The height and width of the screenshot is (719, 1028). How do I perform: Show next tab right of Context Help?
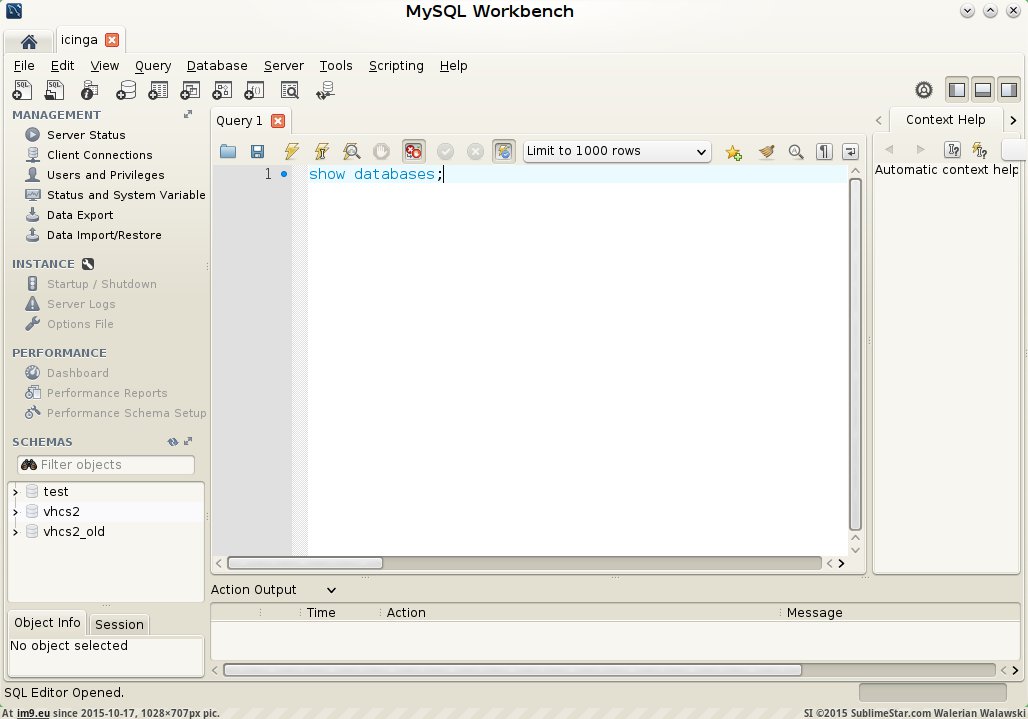[x=1013, y=121]
